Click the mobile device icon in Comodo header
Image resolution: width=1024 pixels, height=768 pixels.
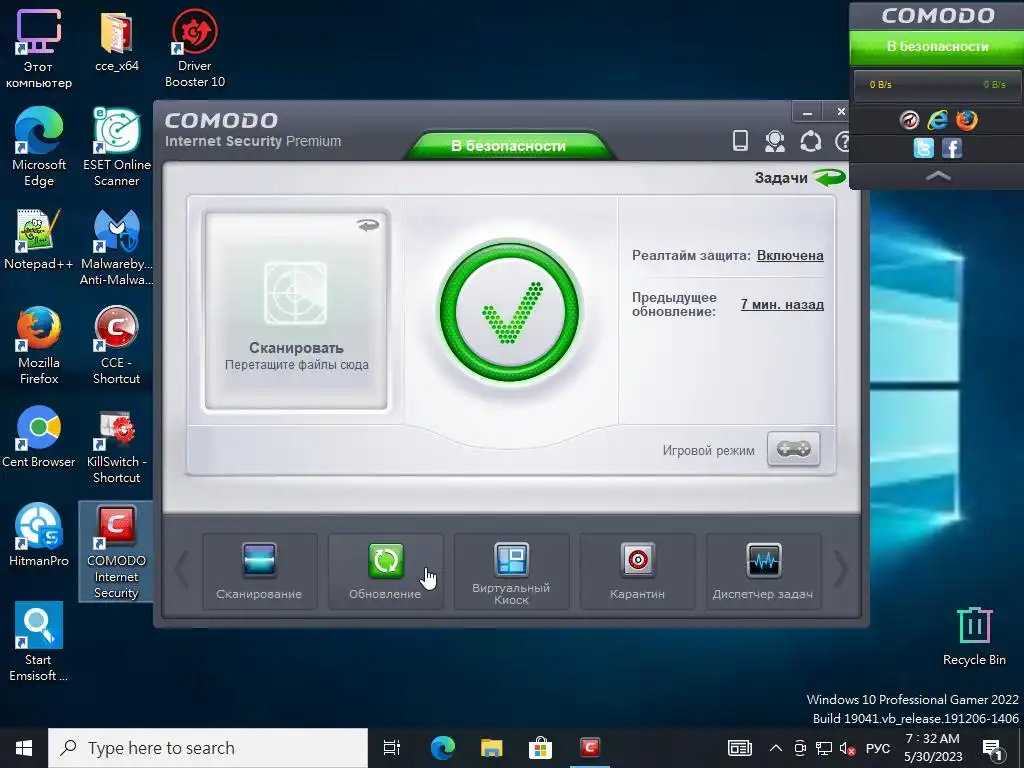740,140
